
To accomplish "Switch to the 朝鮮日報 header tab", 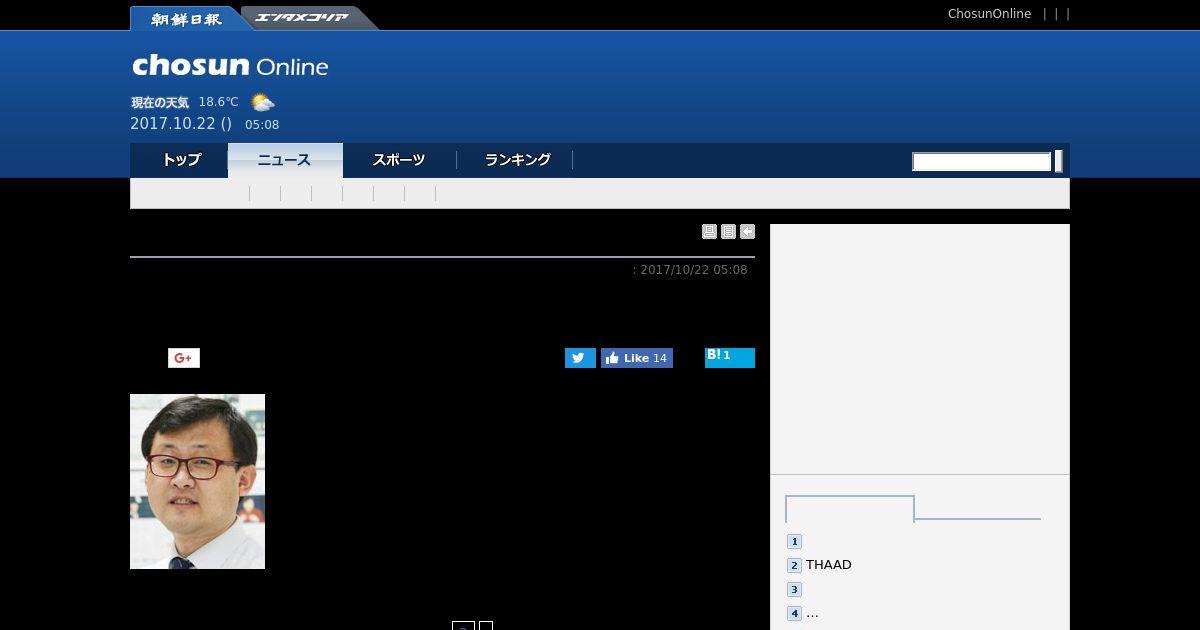I will point(186,19).
